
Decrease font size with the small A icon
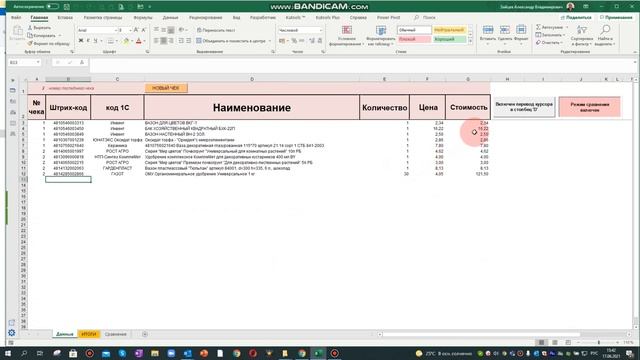pyautogui.click(x=143, y=30)
